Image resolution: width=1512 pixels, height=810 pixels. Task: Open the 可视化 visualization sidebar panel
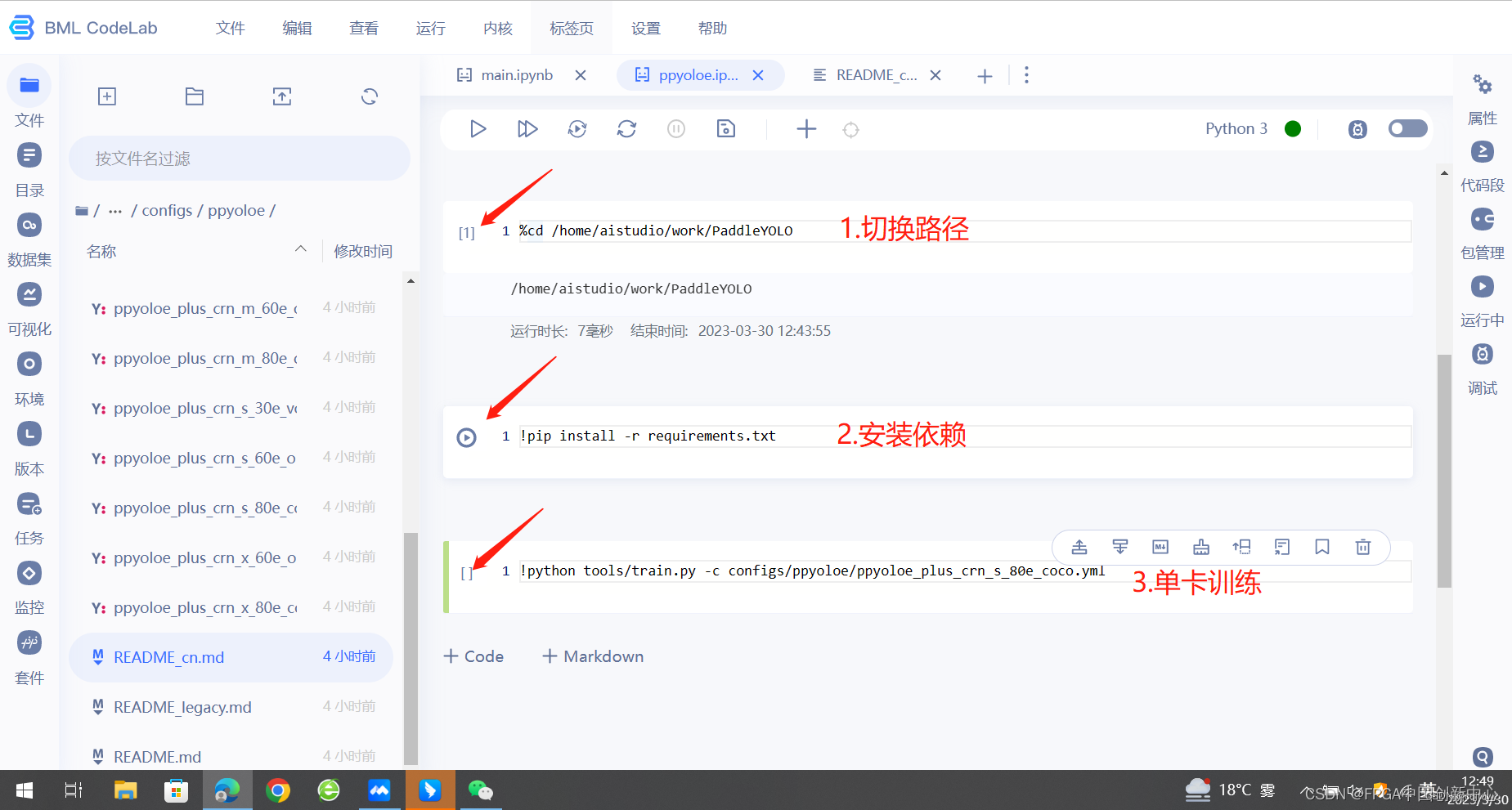coord(29,308)
